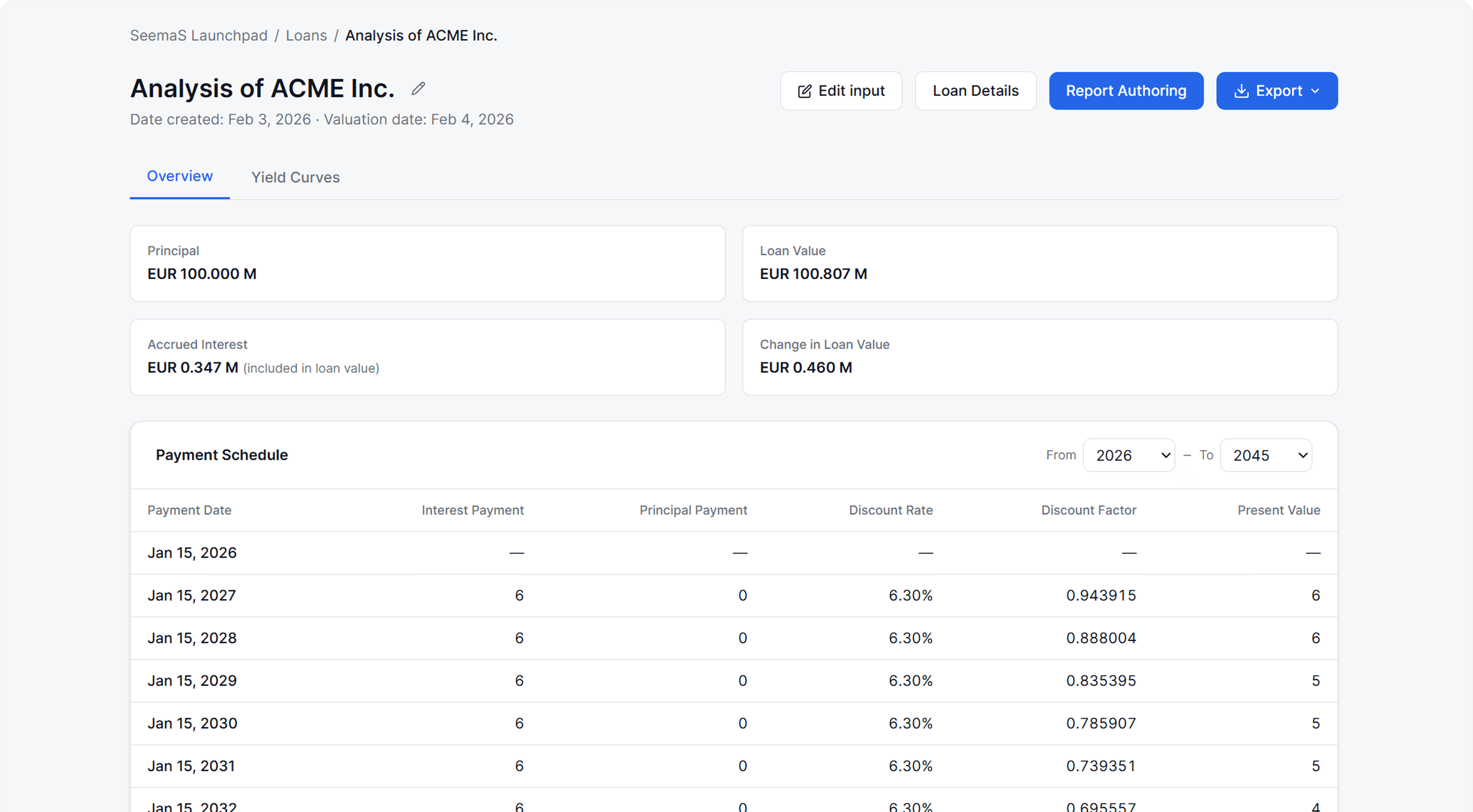
Task: Click discount factor 0.785907
Action: pos(1101,723)
